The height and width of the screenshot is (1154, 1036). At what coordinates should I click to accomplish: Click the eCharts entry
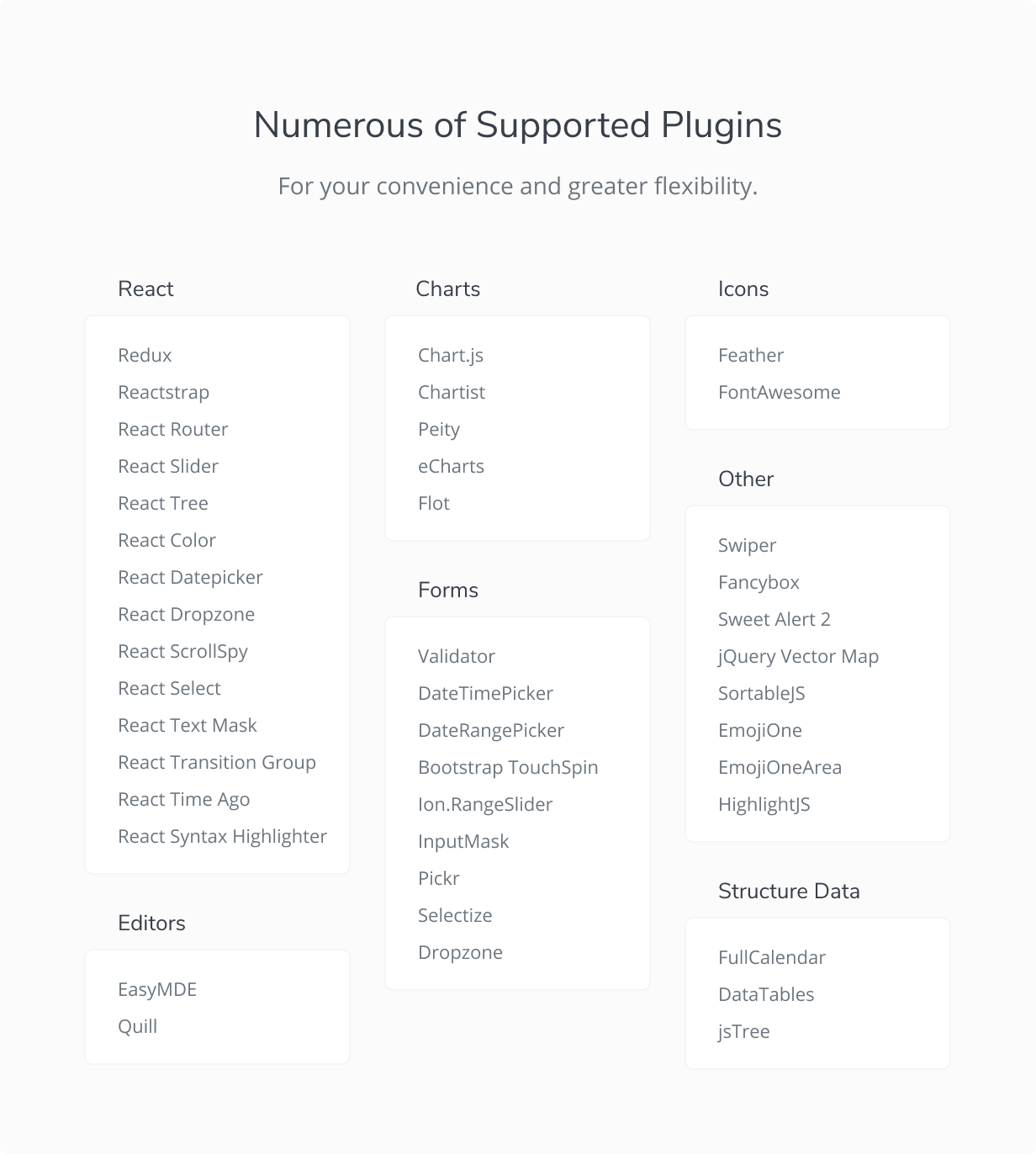451,466
